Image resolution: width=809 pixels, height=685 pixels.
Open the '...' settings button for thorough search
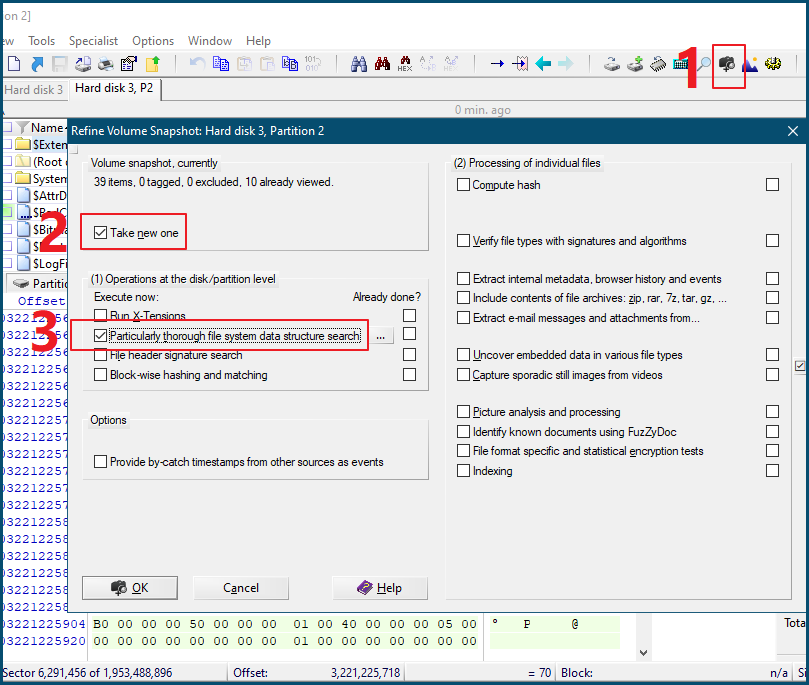point(381,337)
